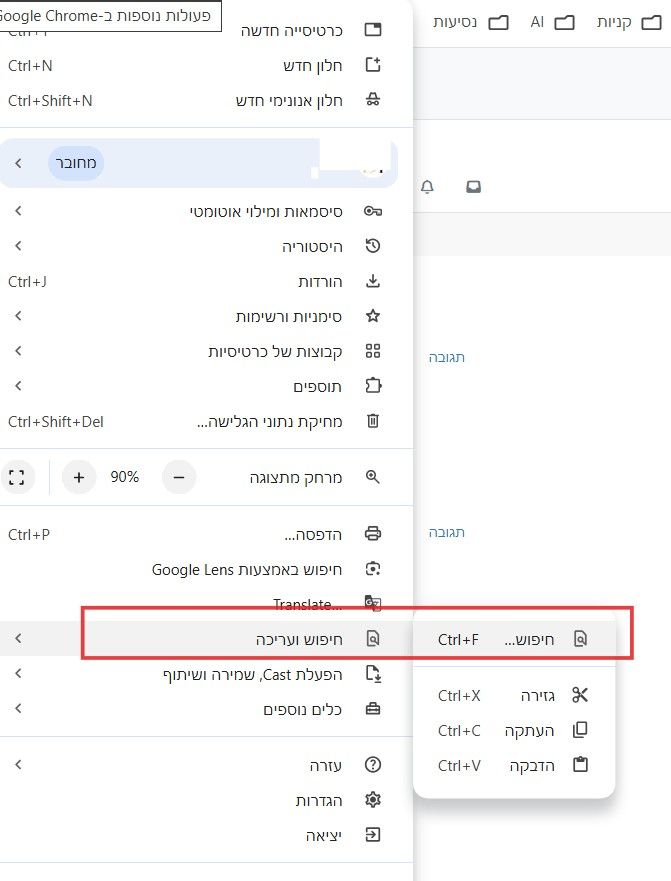Click the Translate icon
The height and width of the screenshot is (881, 671).
(373, 603)
